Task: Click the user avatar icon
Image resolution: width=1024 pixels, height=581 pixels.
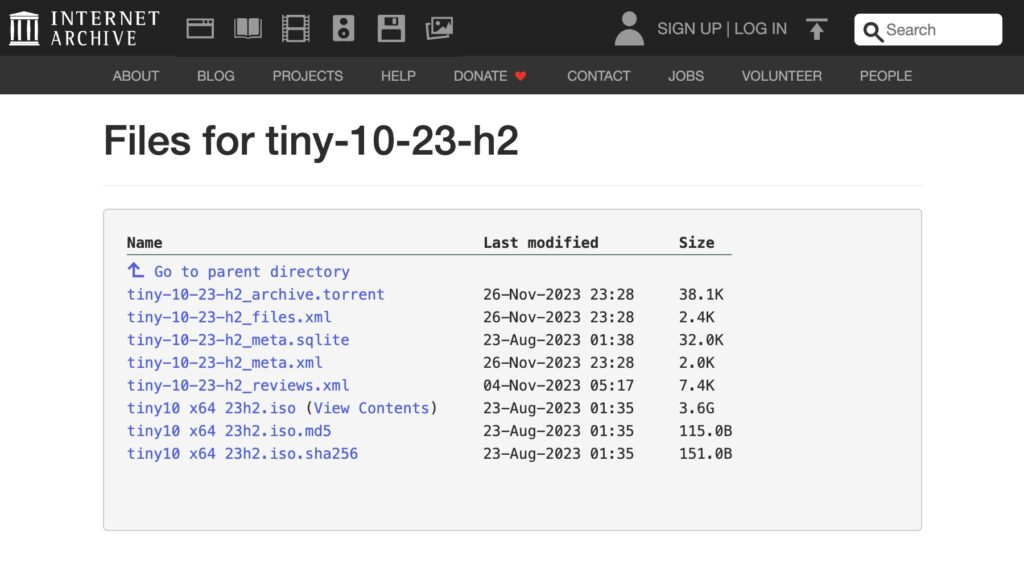Action: tap(629, 29)
